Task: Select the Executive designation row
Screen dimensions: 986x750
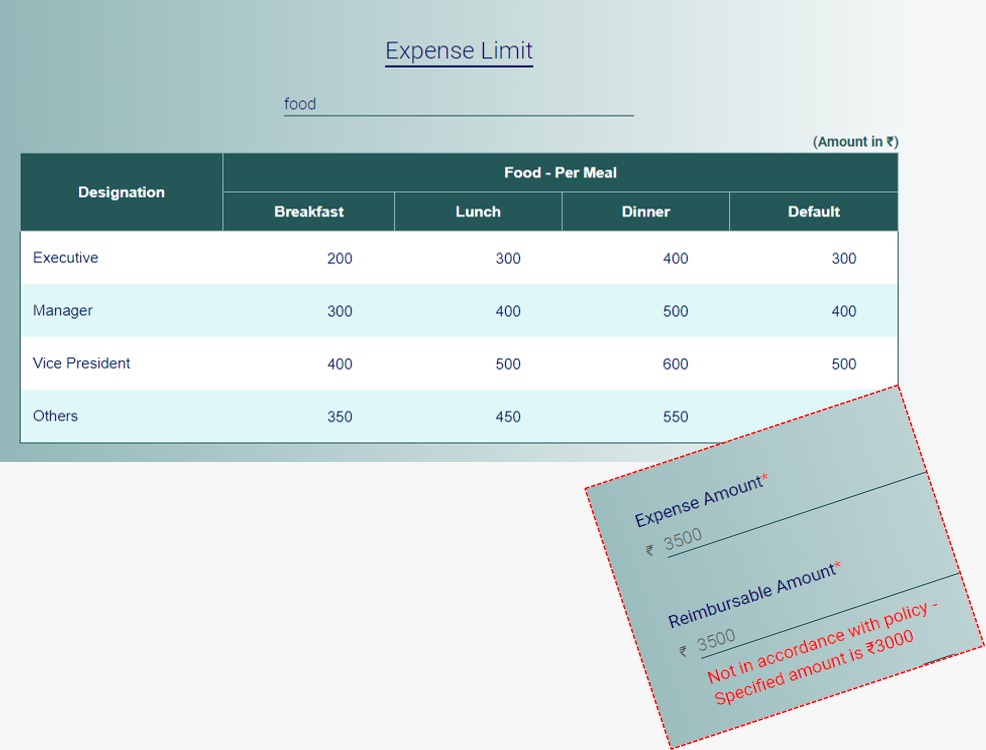Action: point(66,258)
